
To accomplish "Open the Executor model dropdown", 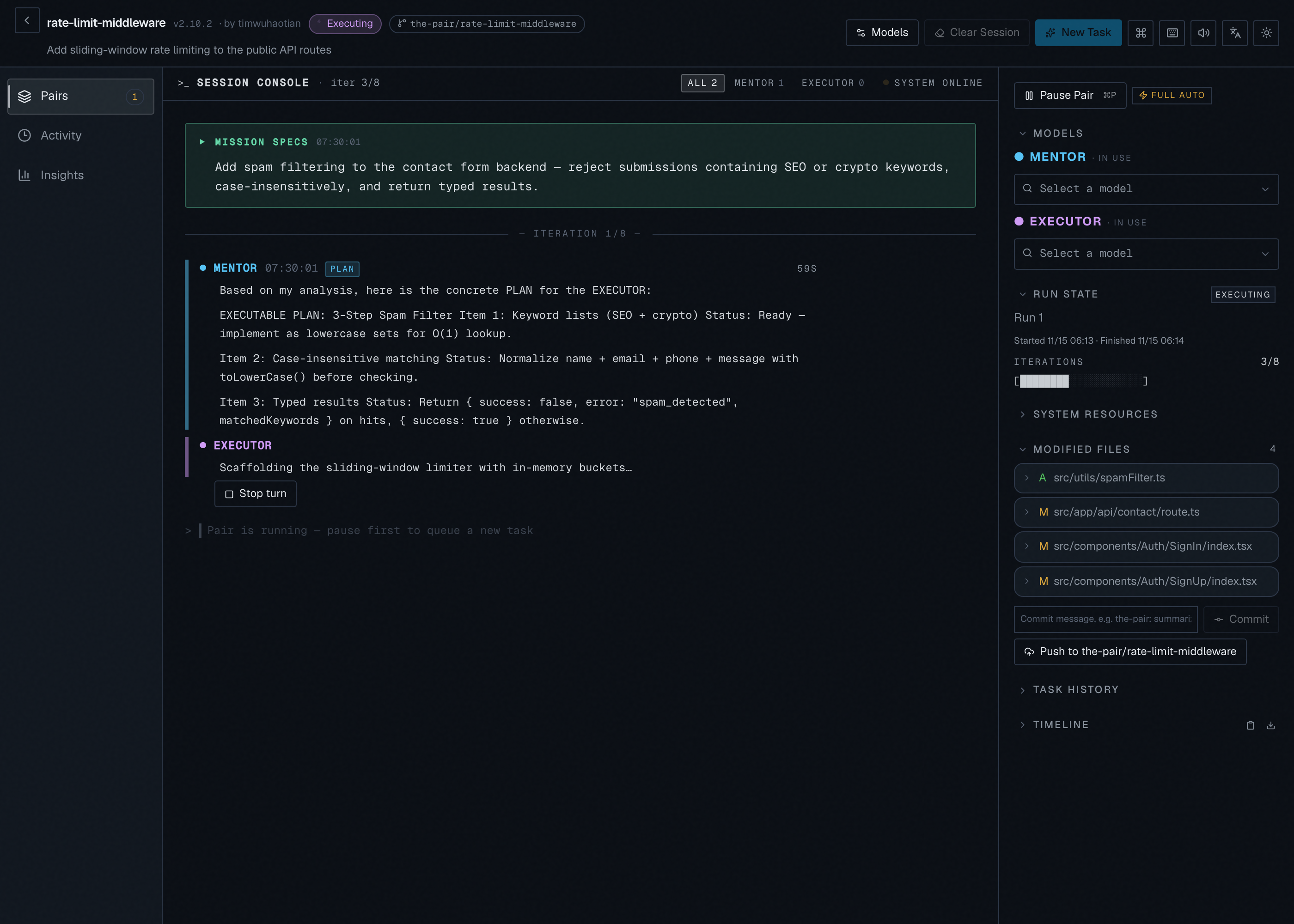I will point(1146,254).
